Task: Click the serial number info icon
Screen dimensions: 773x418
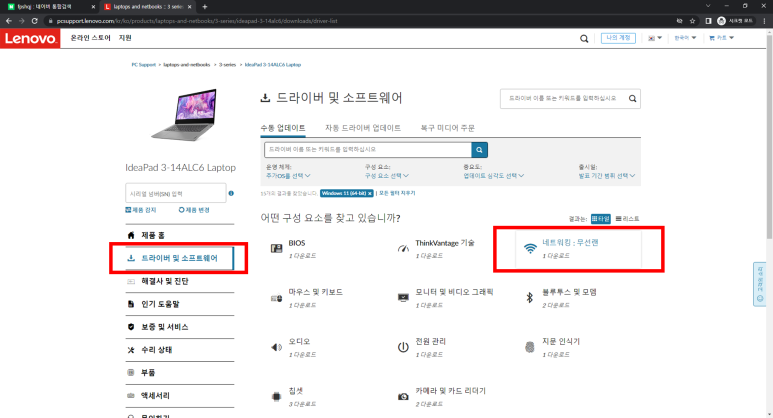Action: pyautogui.click(x=231, y=193)
